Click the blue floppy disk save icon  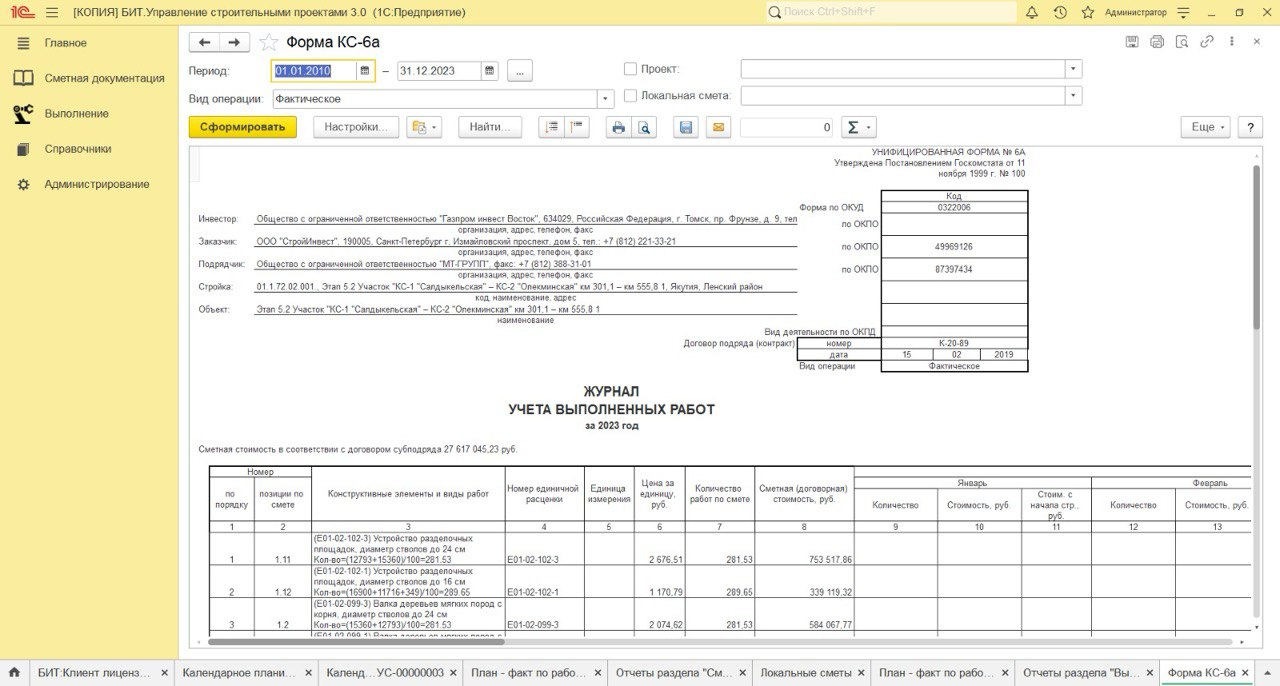685,127
